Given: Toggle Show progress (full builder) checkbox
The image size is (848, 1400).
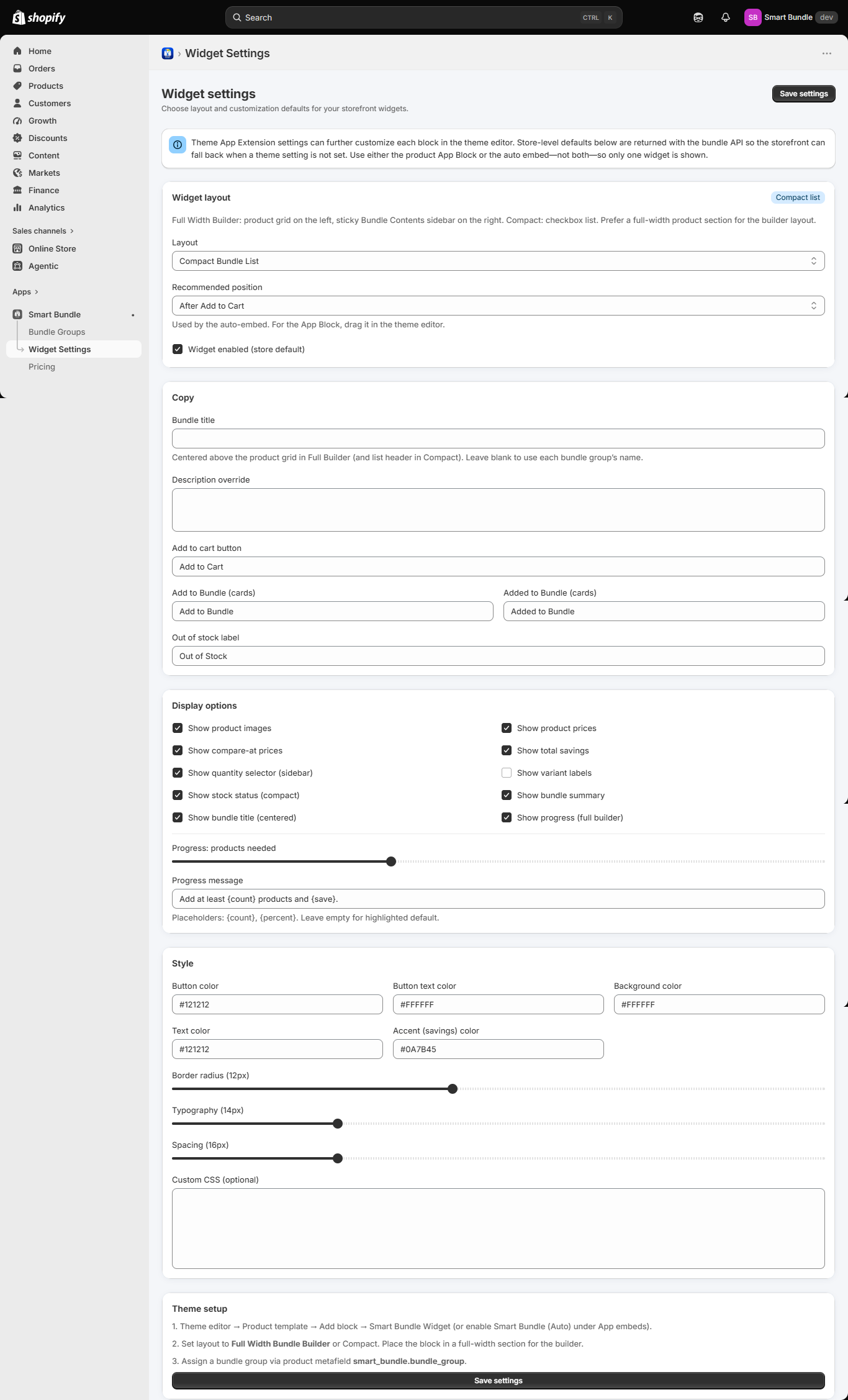Looking at the screenshot, I should coord(507,817).
